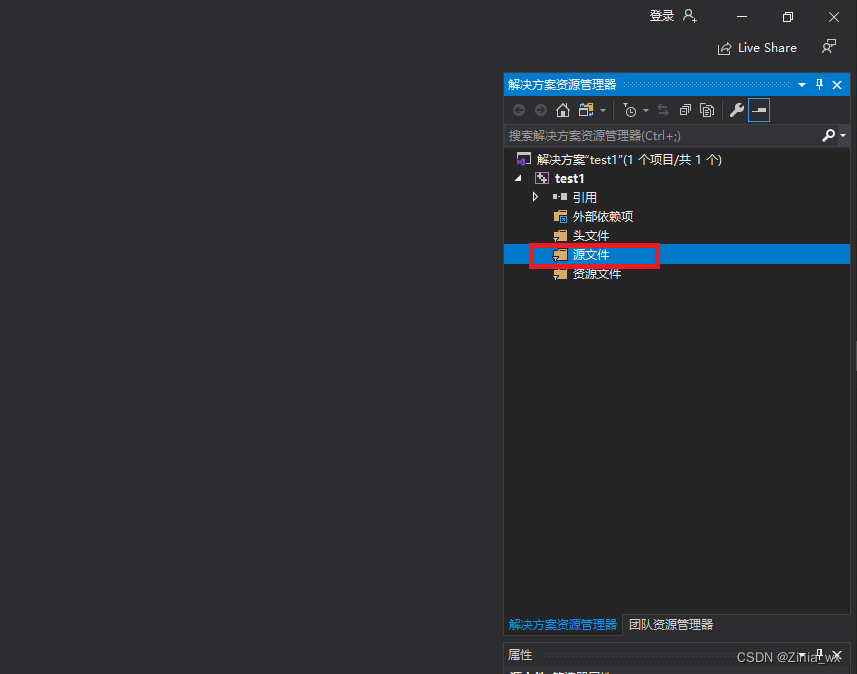
Task: Toggle the pending changes filter clock icon
Action: 631,110
